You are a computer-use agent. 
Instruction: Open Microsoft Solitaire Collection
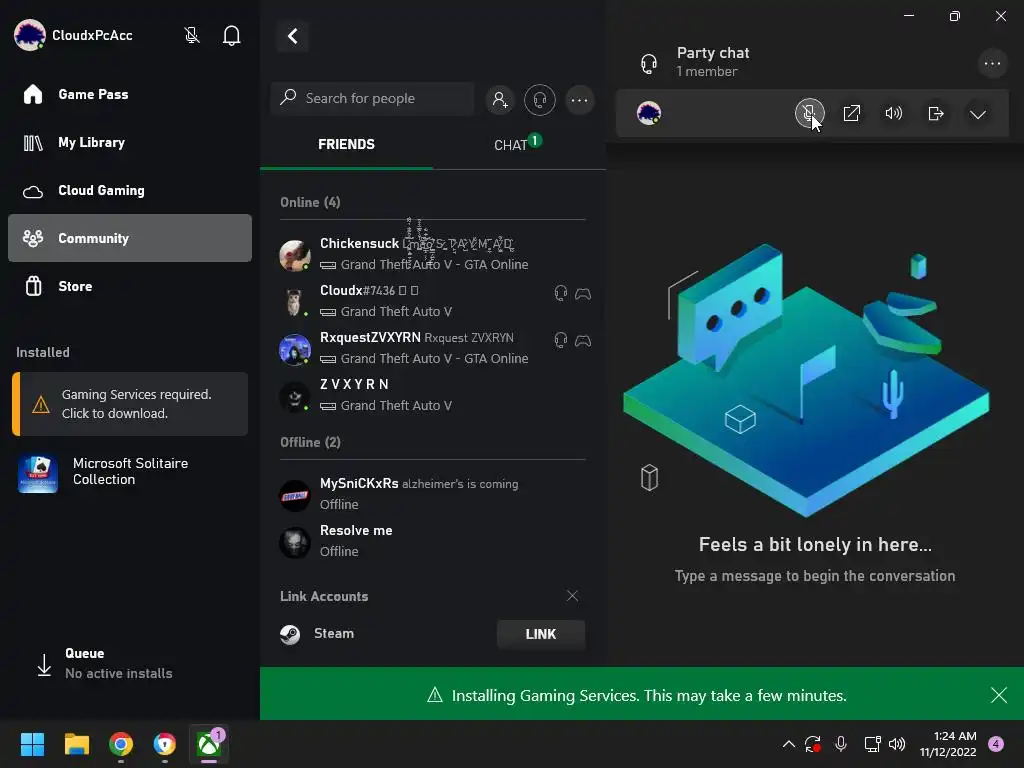[x=130, y=472]
